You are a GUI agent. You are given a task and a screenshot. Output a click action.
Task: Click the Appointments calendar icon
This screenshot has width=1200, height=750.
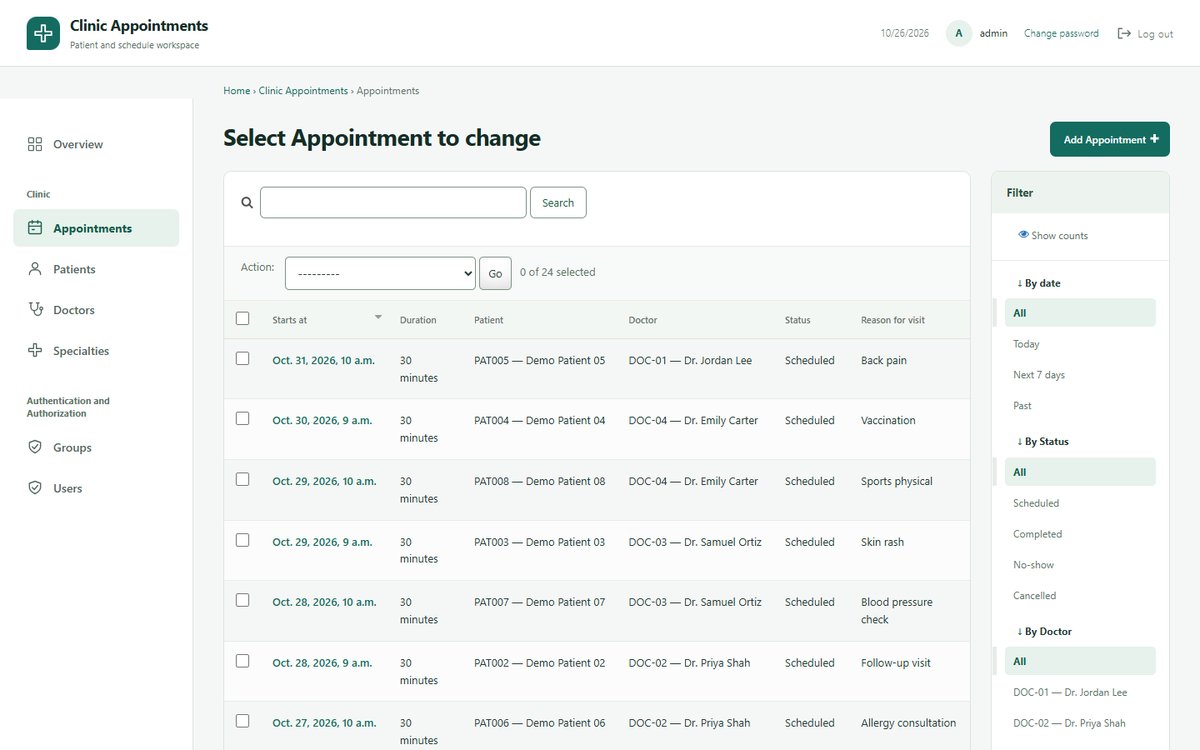point(35,228)
